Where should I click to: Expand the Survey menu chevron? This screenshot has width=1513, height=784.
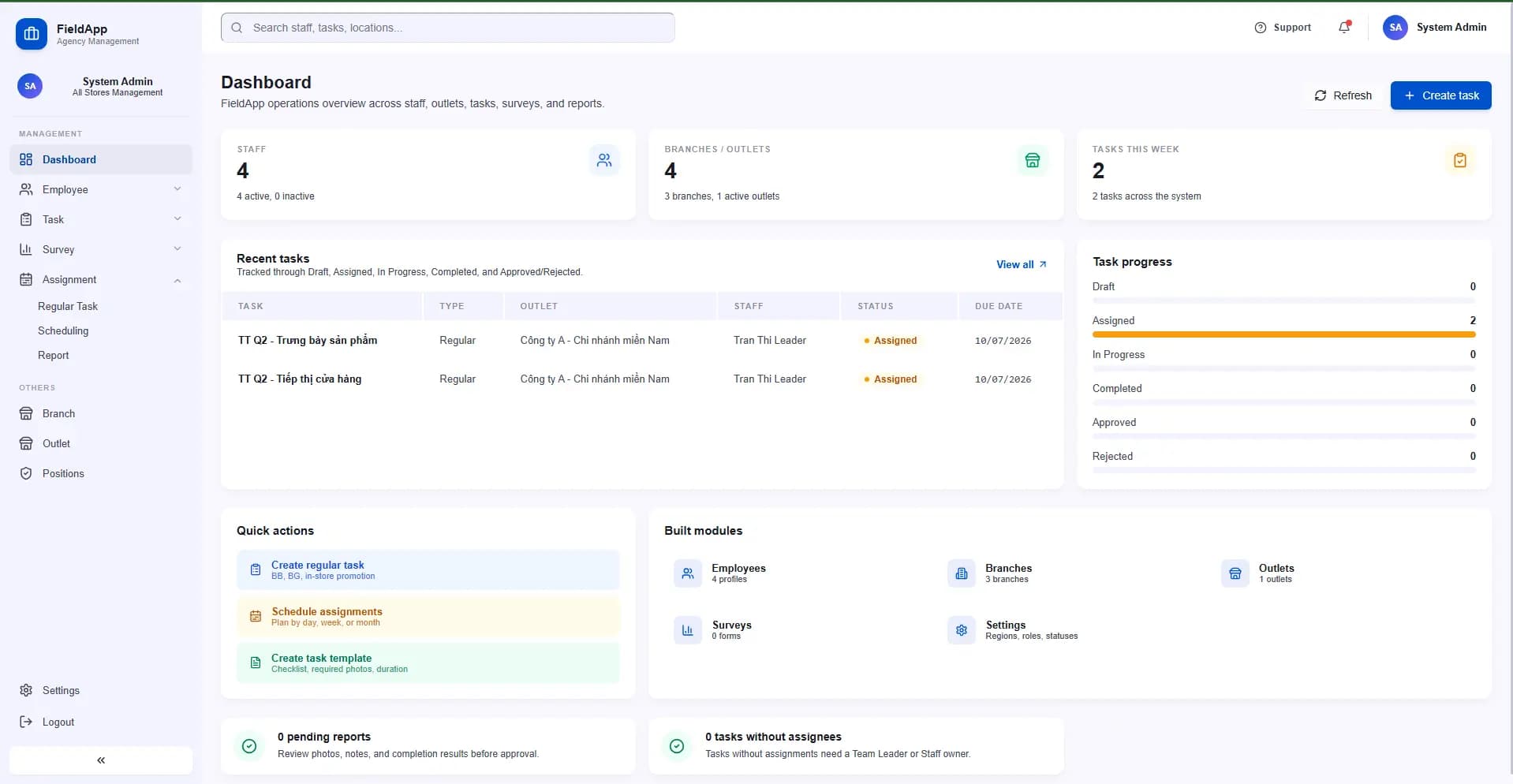tap(177, 248)
